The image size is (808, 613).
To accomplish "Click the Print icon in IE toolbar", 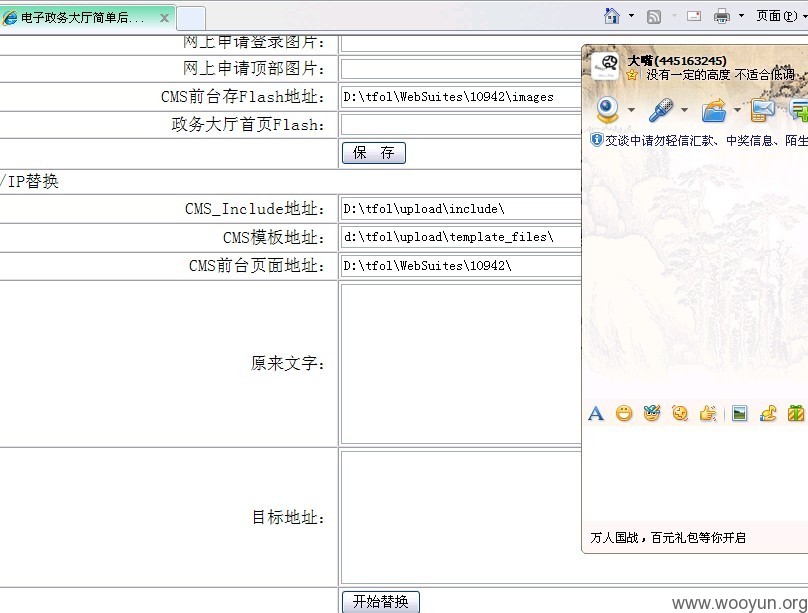I will [722, 16].
